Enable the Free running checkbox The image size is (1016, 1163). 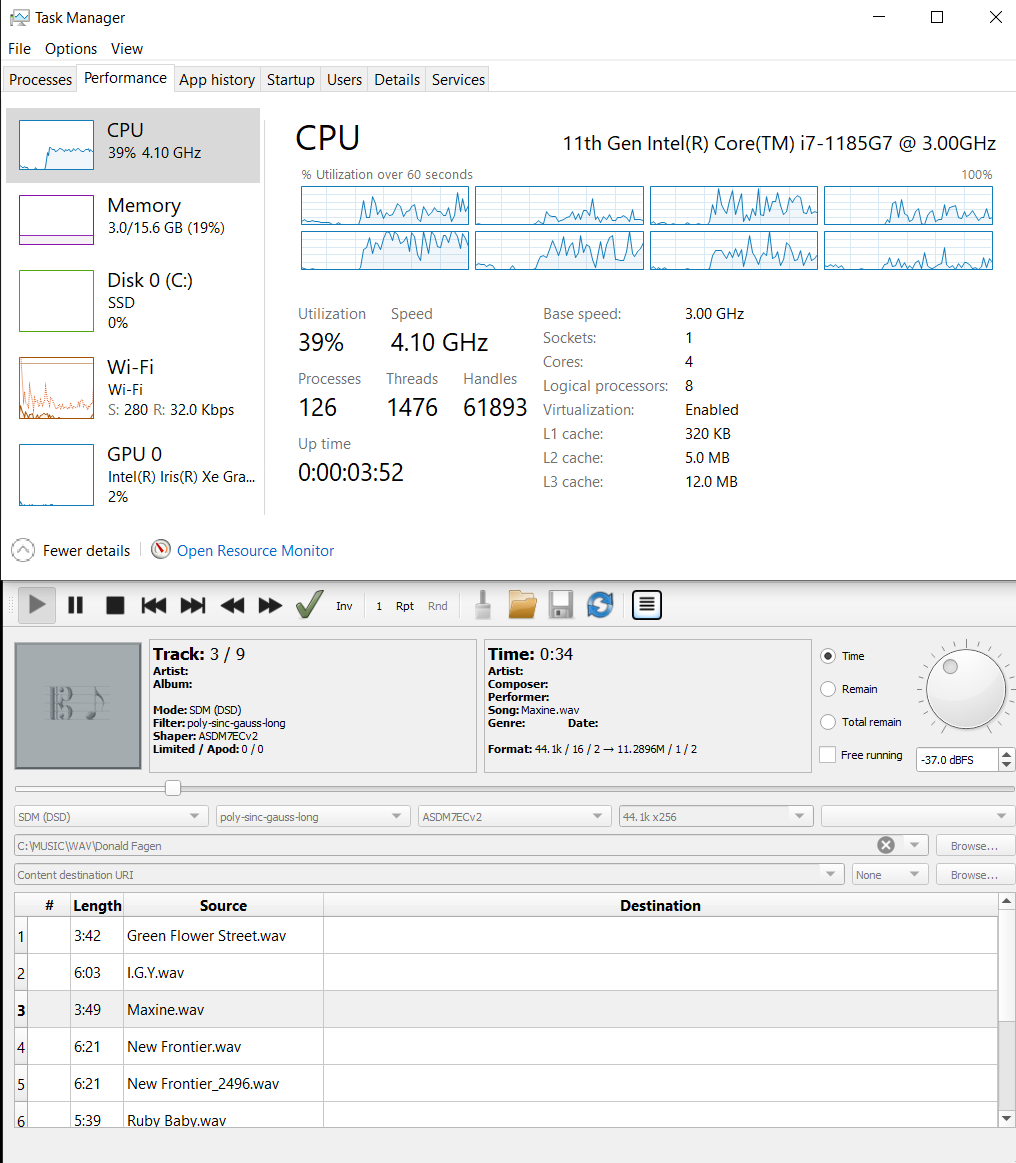coord(828,754)
